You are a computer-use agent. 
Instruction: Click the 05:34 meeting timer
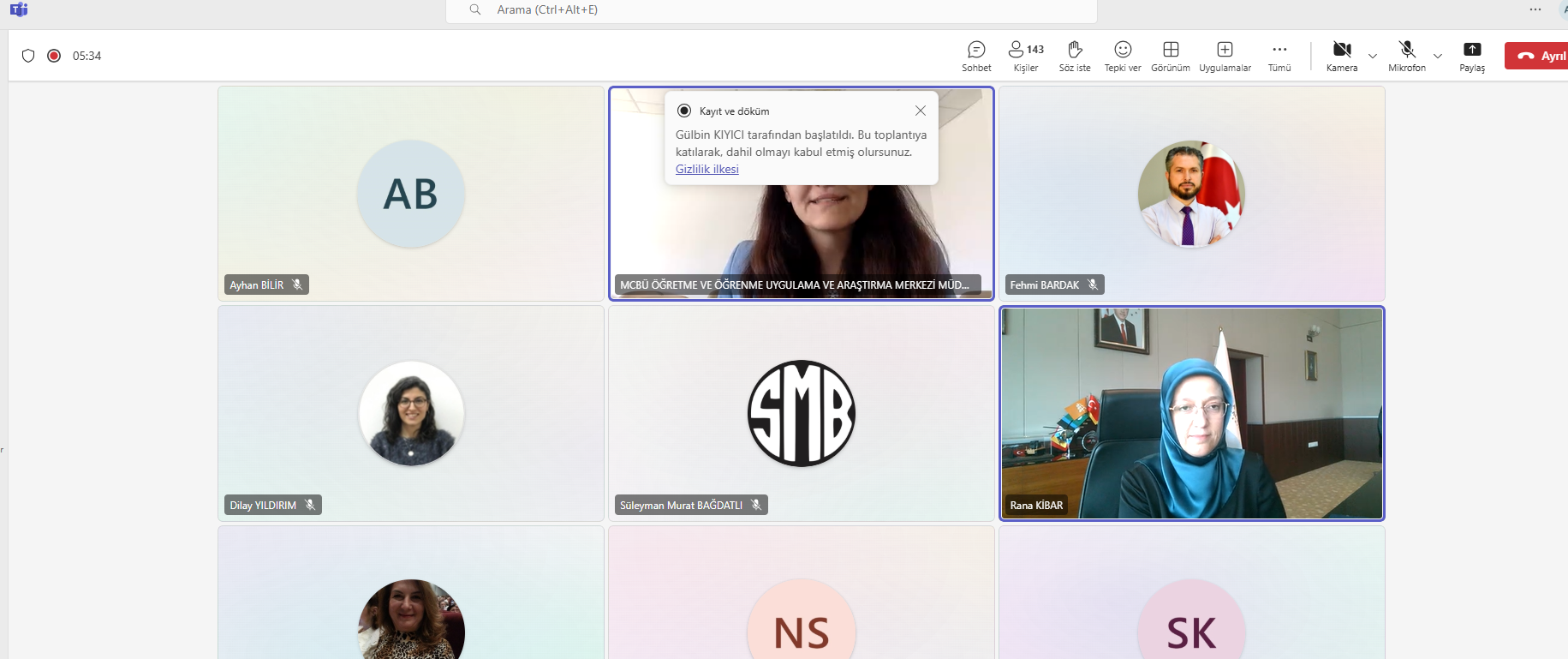[86, 56]
